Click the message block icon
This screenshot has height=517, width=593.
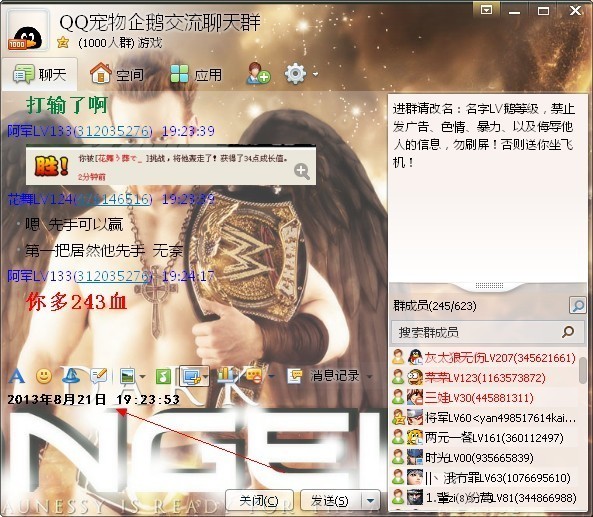(254, 376)
